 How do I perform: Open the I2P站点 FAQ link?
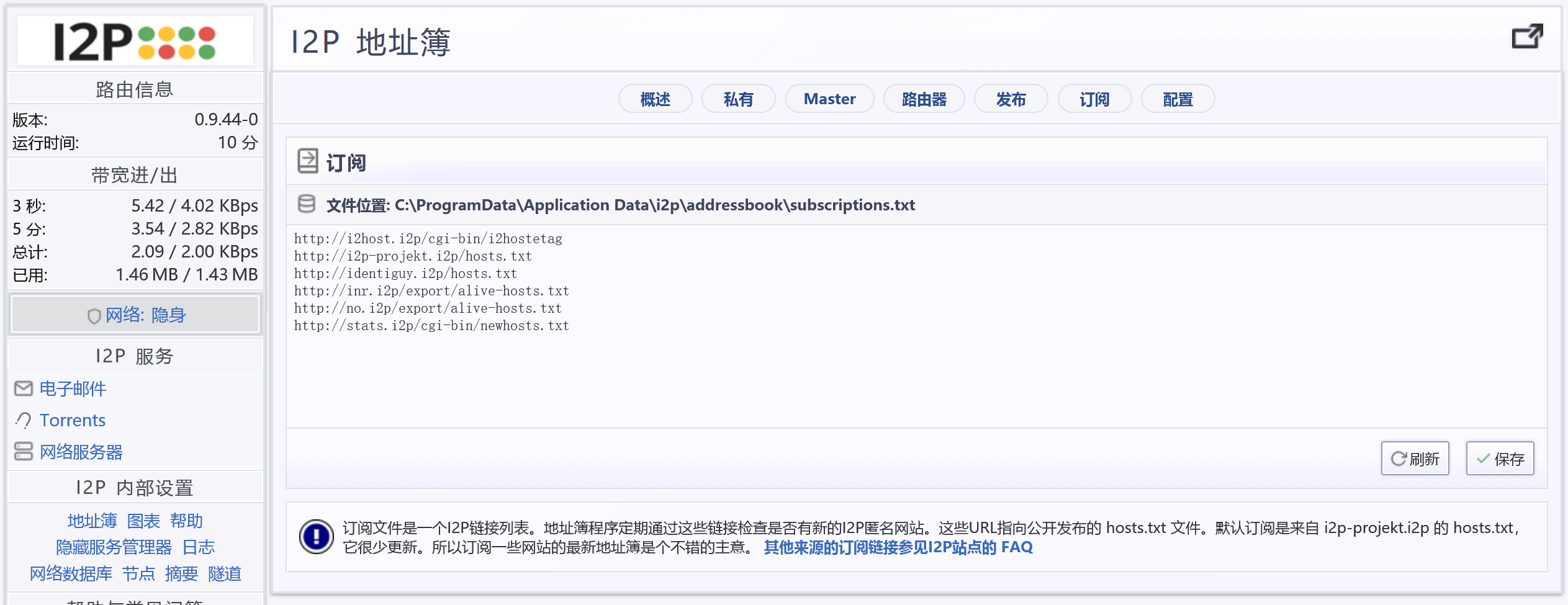(898, 547)
